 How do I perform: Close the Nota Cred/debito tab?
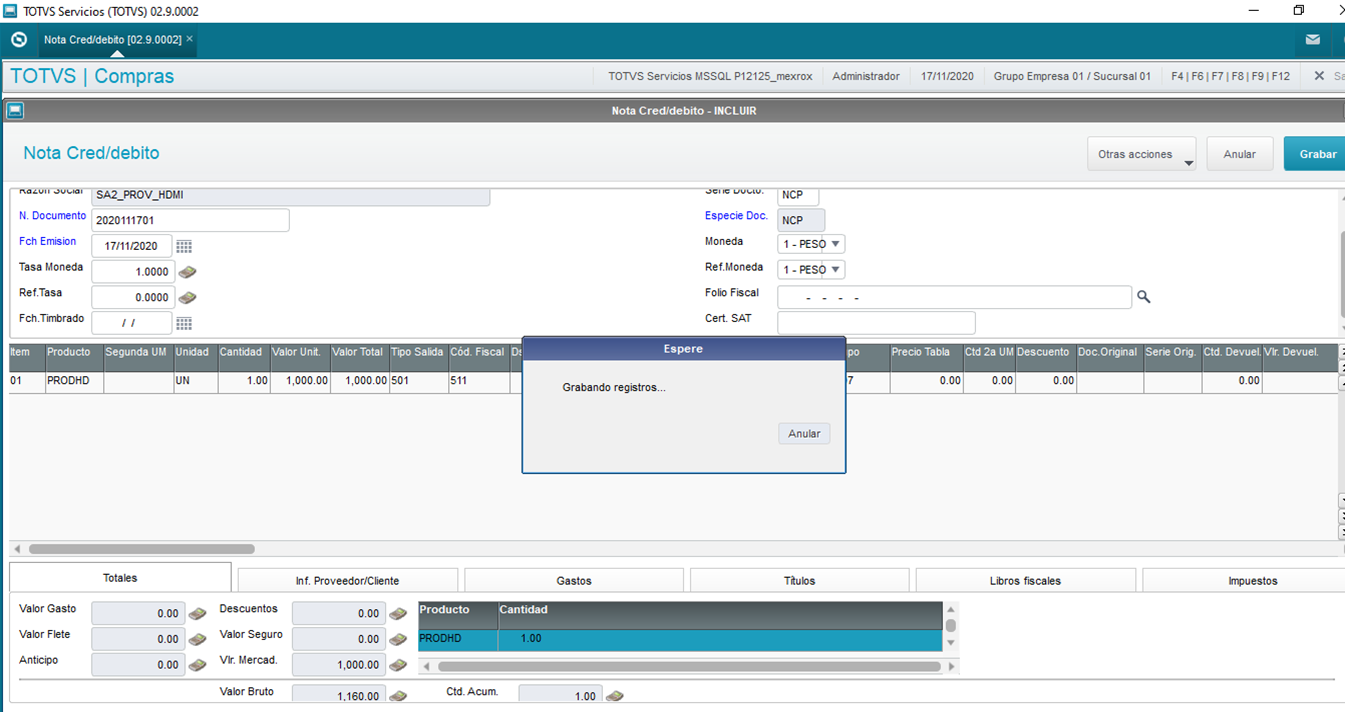click(190, 39)
